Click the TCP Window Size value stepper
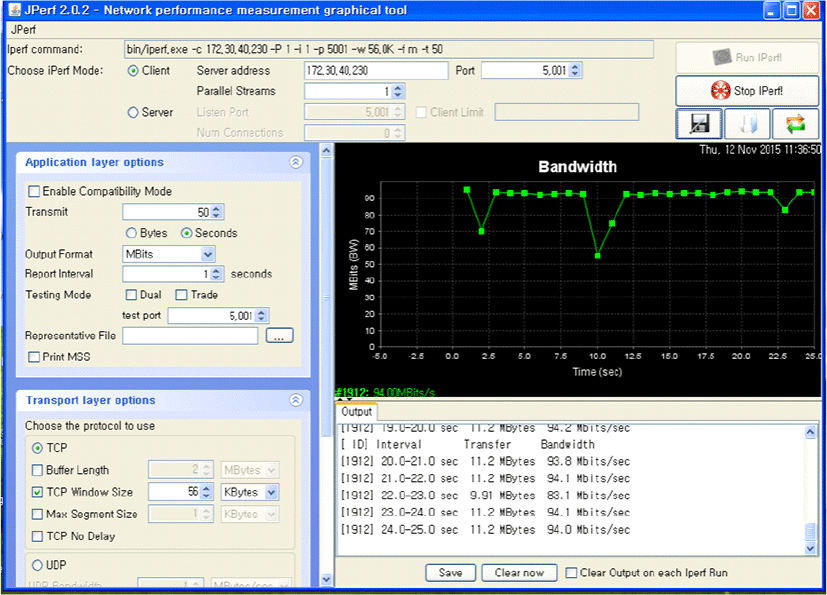827x595 pixels. pyautogui.click(x=206, y=492)
